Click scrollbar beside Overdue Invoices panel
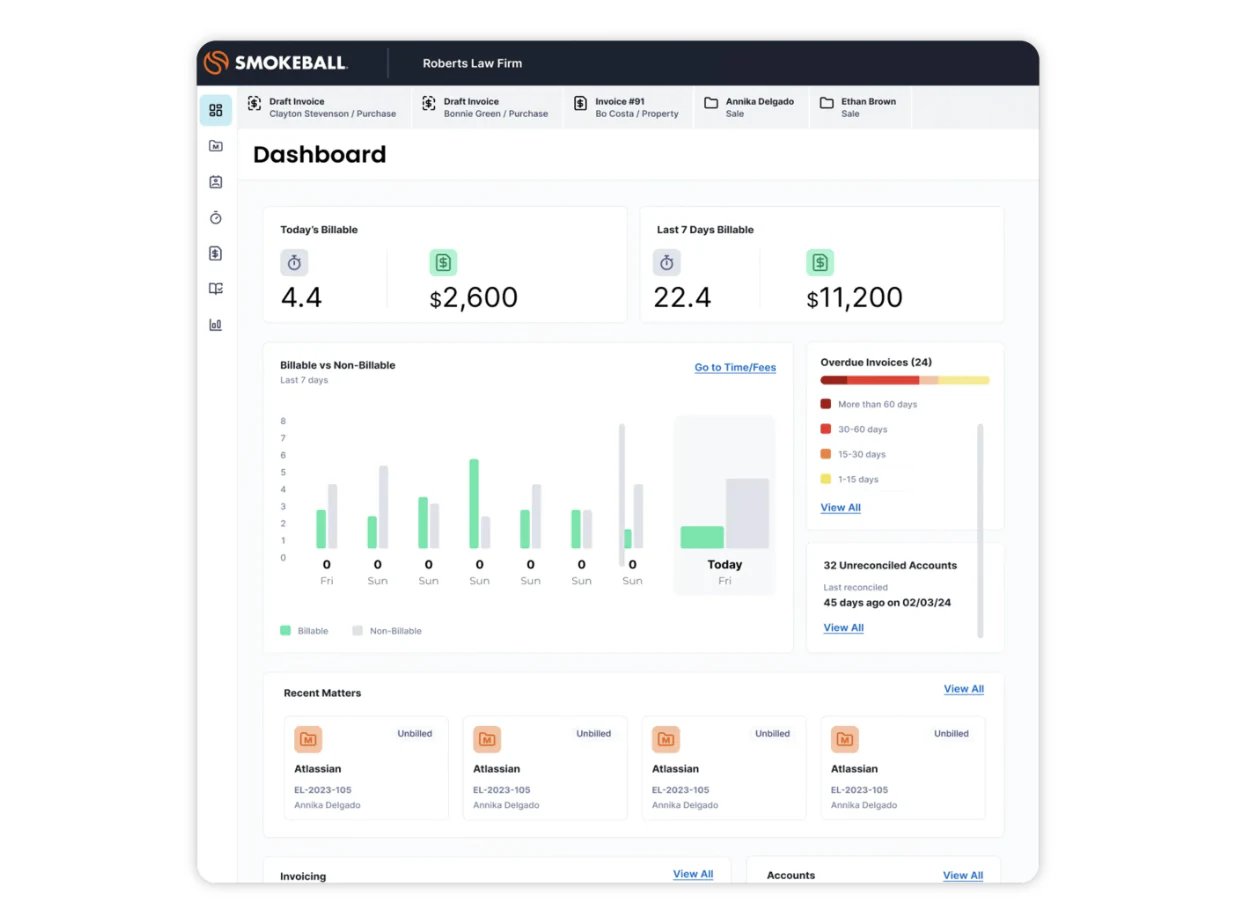This screenshot has height=920, width=1234. click(x=980, y=530)
